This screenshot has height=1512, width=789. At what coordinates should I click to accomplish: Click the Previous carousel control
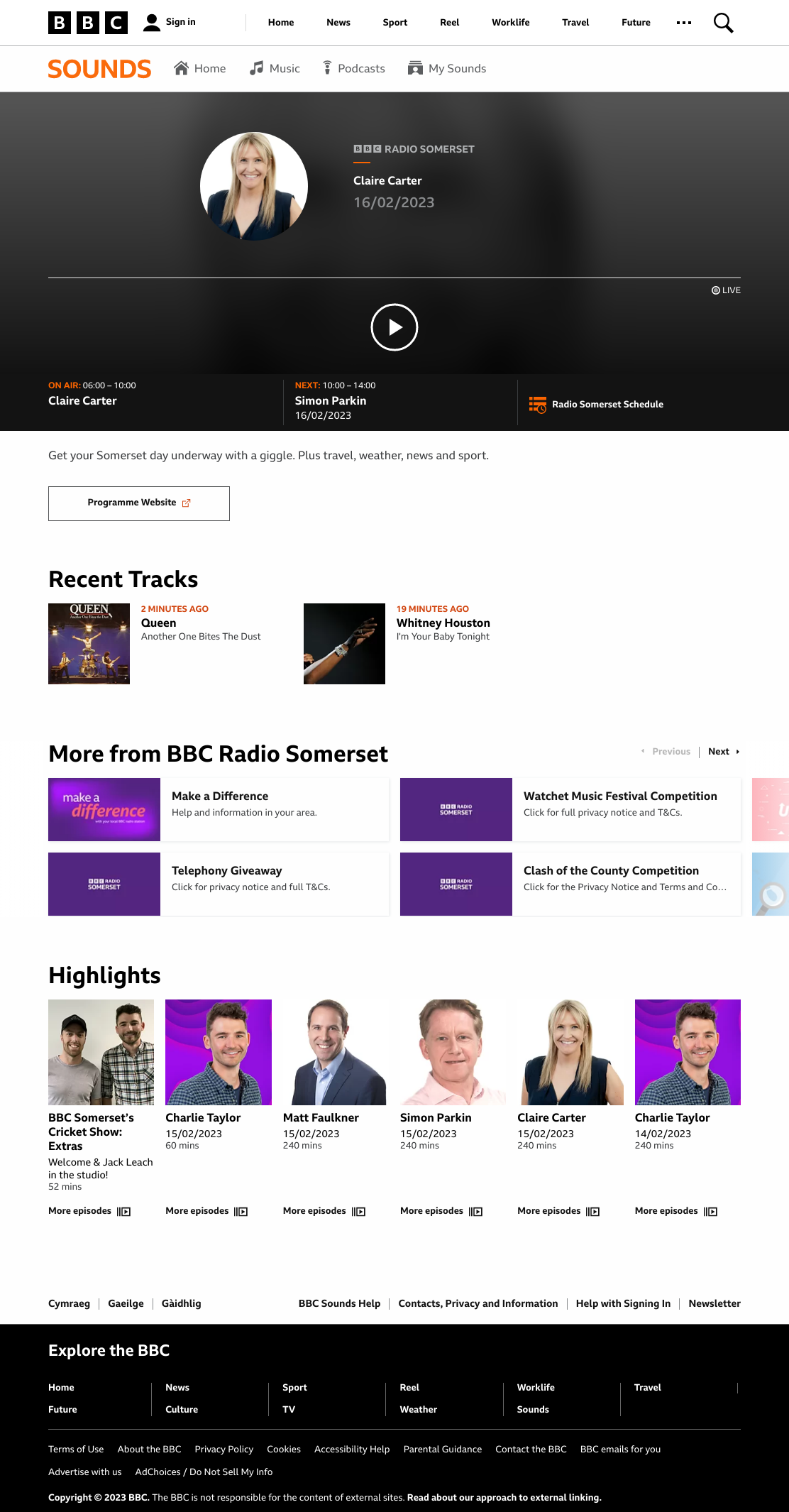(x=665, y=752)
